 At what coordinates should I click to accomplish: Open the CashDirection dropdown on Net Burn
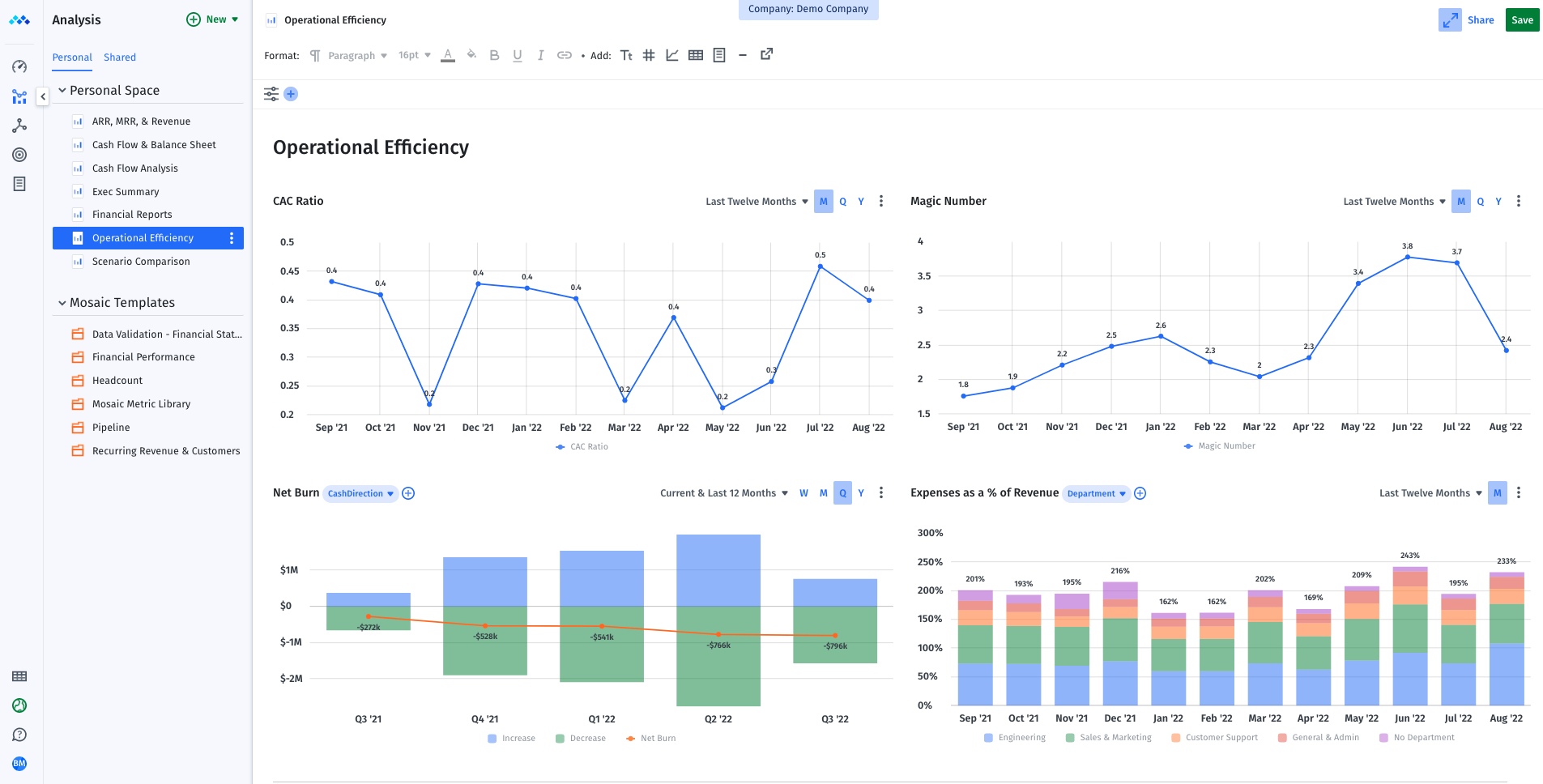tap(360, 494)
